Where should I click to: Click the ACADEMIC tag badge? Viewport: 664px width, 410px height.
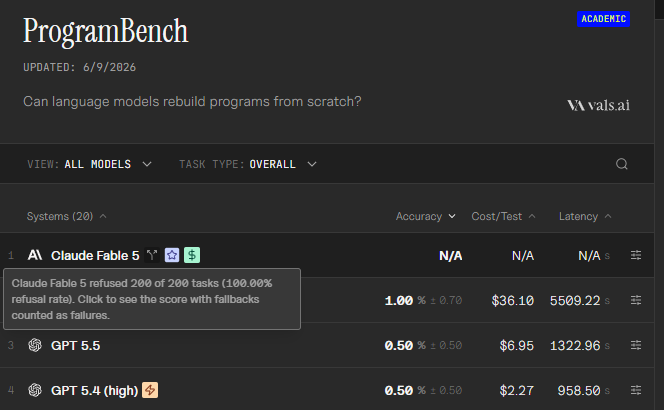(x=603, y=19)
